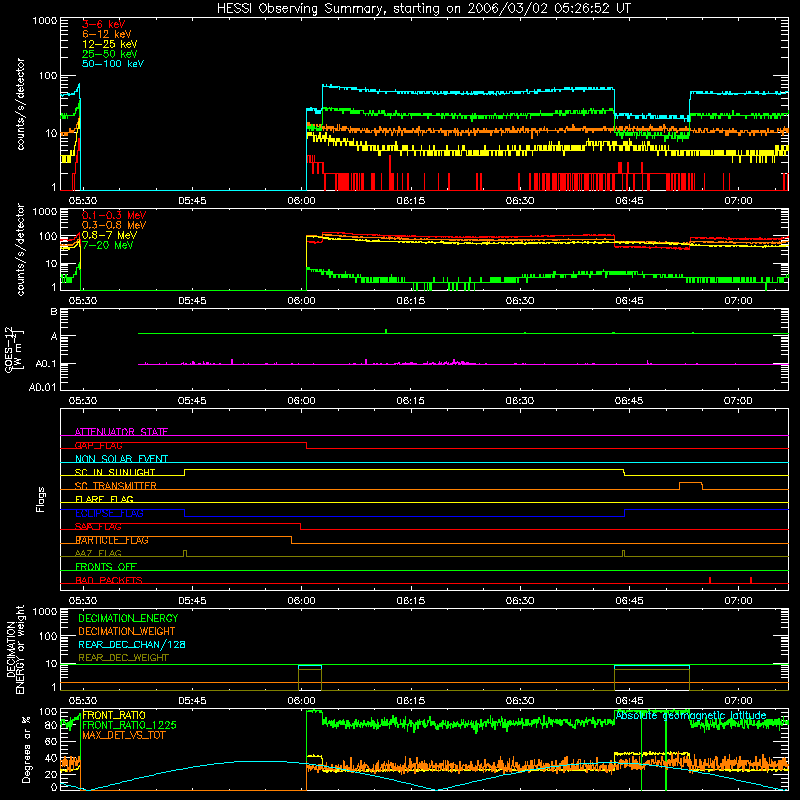Pick the GAP_FLAG label
The width and height of the screenshot is (800, 800).
(x=99, y=445)
